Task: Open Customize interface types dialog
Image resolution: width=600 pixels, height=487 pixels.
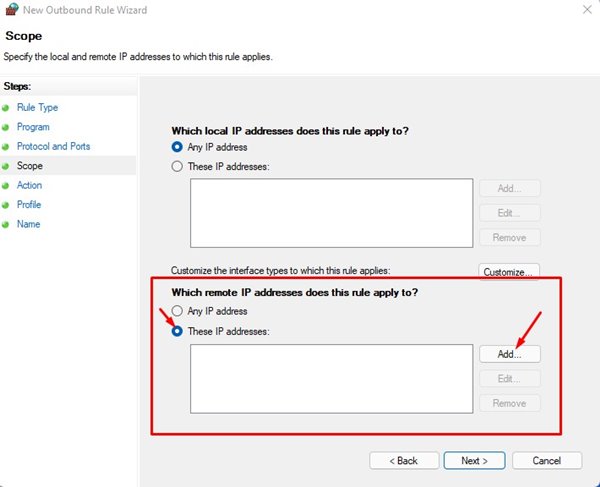Action: click(x=510, y=272)
